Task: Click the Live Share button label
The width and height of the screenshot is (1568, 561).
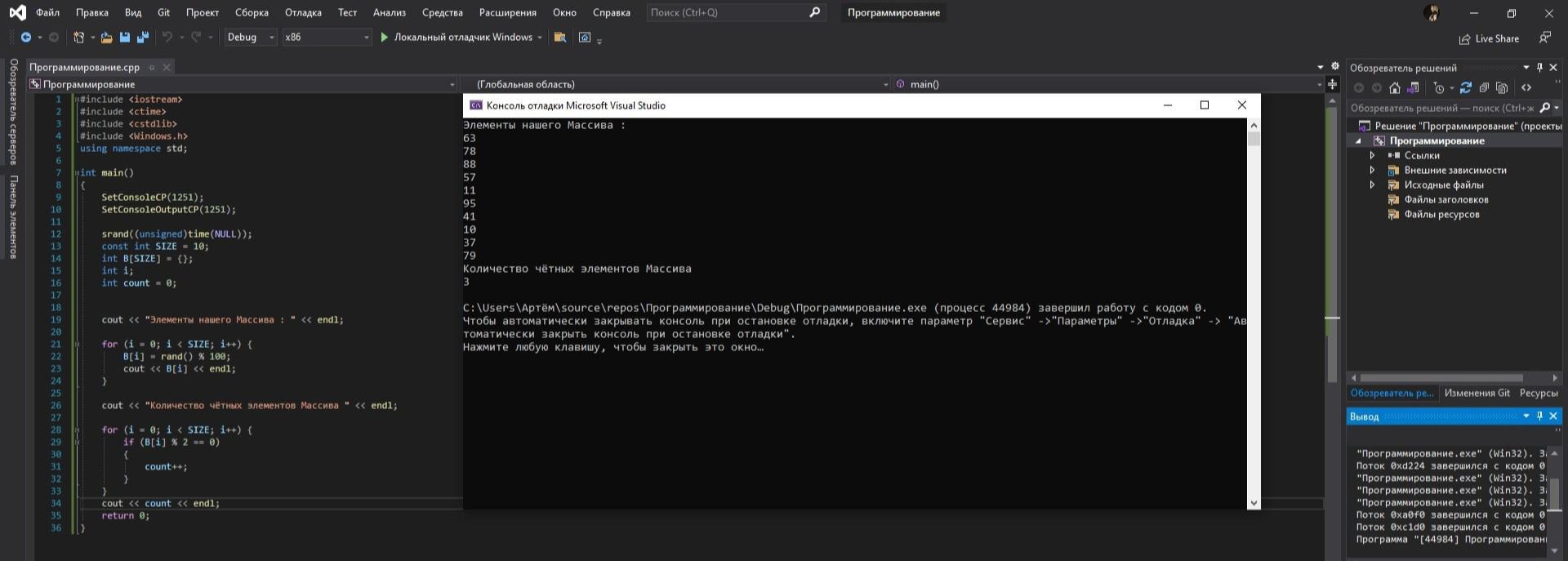Action: [x=1497, y=39]
